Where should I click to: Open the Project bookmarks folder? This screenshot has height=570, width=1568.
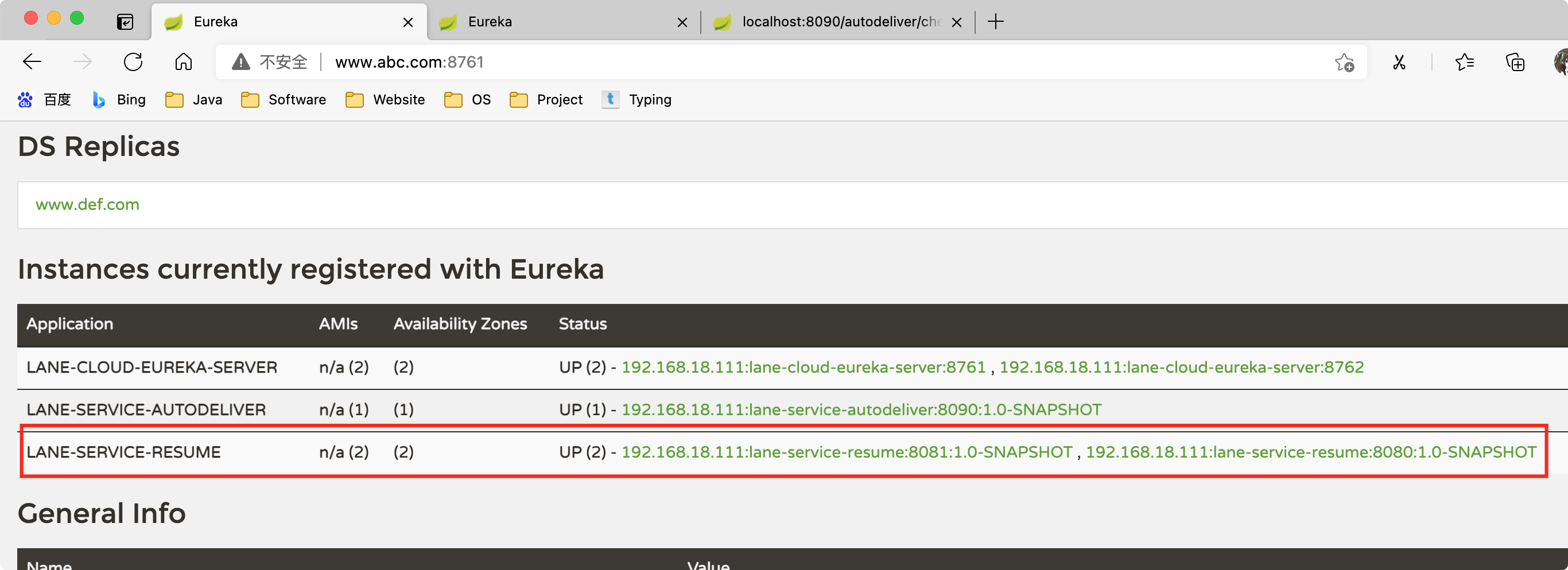pyautogui.click(x=545, y=99)
